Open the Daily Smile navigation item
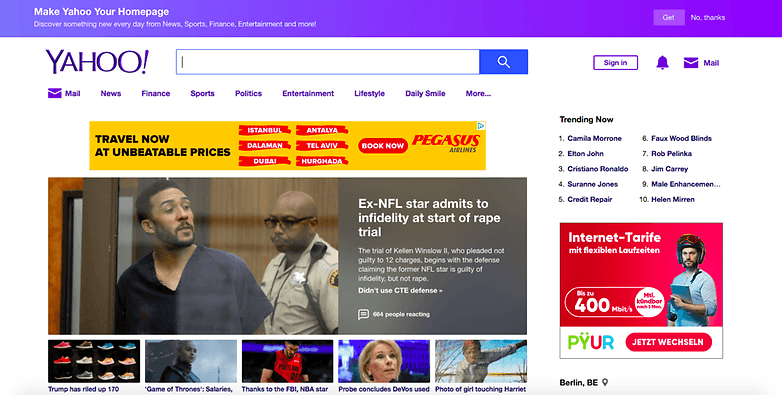782x395 pixels. pos(425,93)
